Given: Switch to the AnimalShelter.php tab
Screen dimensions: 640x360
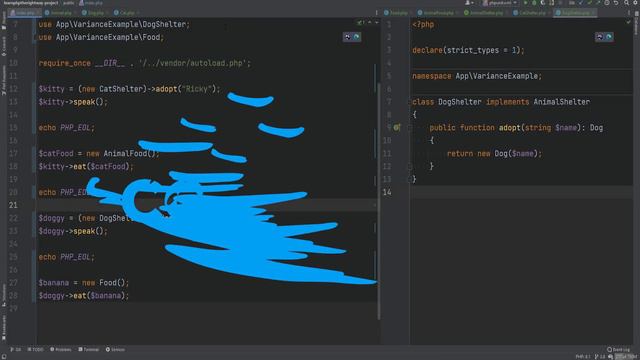Looking at the screenshot, I should coord(487,13).
